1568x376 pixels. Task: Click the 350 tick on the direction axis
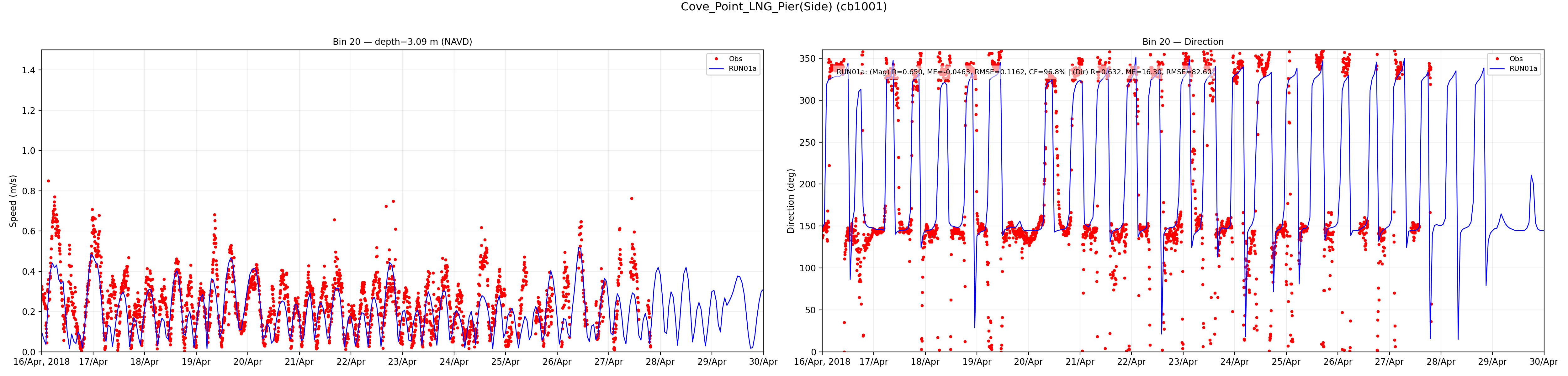coord(807,58)
